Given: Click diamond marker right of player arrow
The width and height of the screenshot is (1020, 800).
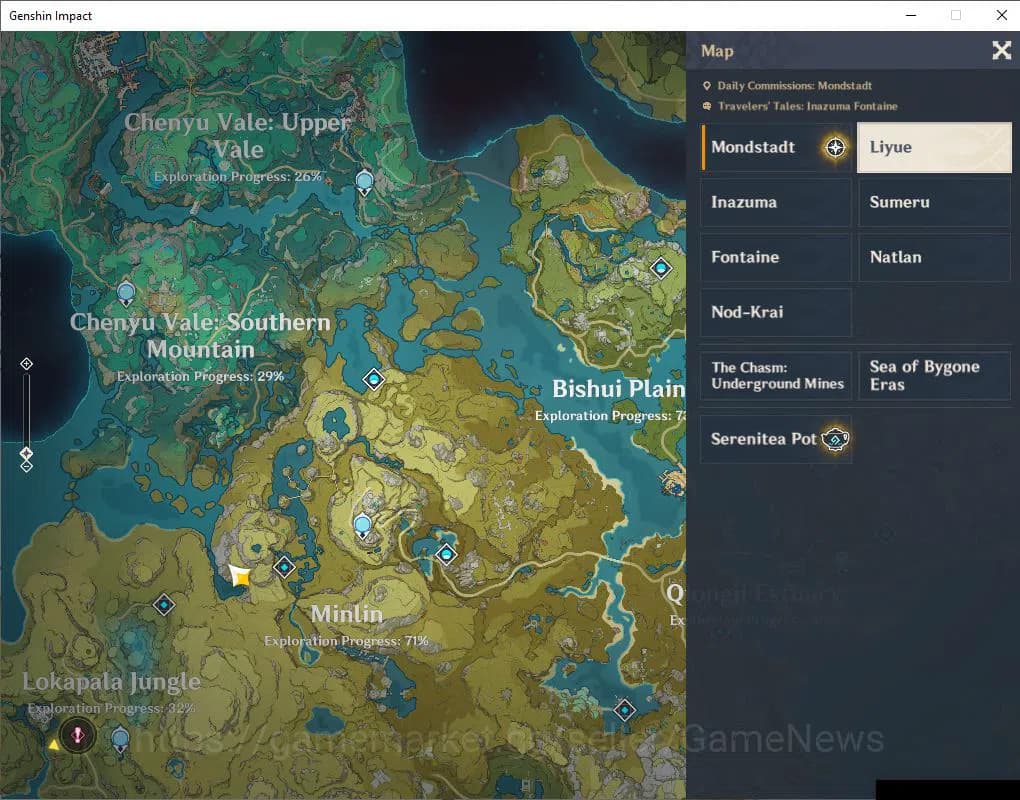Looking at the screenshot, I should point(285,567).
